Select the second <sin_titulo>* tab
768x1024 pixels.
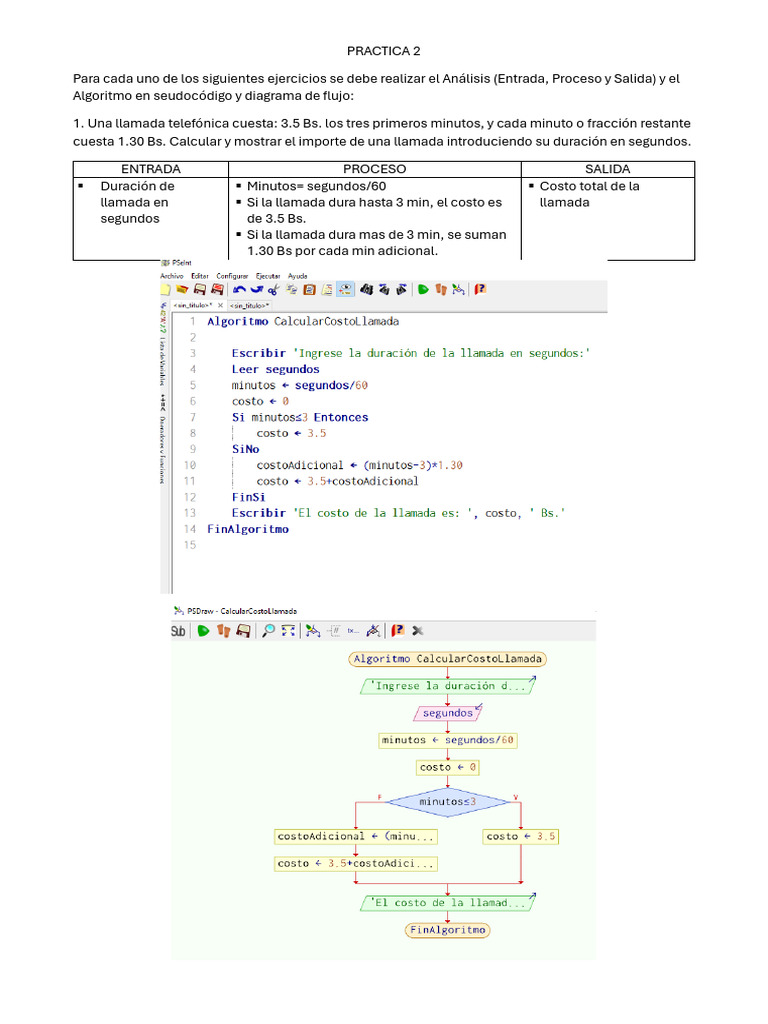pyautogui.click(x=249, y=305)
